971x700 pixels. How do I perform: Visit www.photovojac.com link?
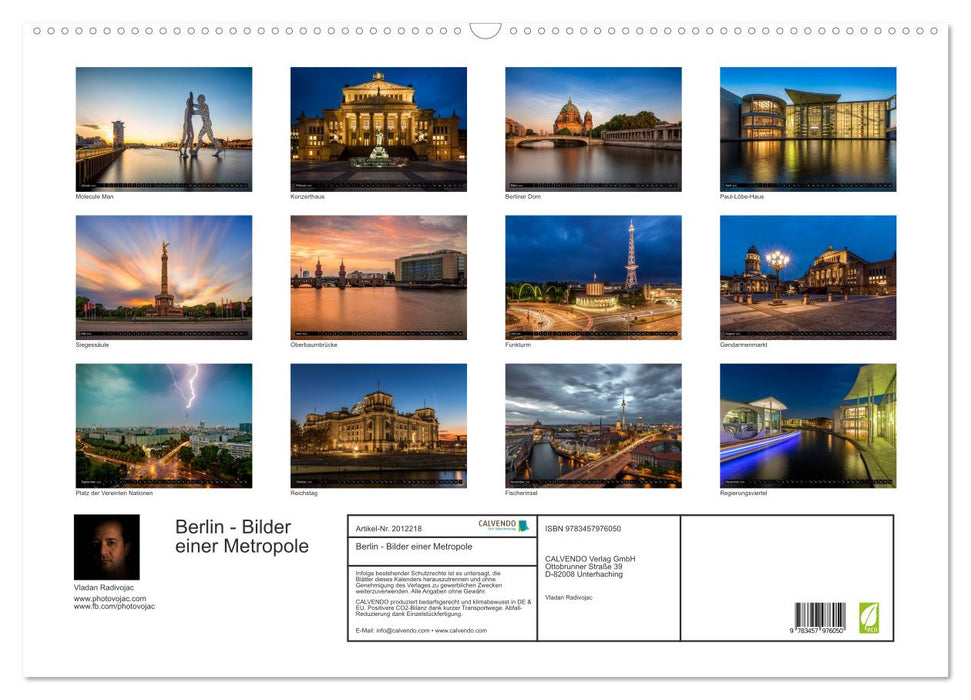click(x=110, y=597)
